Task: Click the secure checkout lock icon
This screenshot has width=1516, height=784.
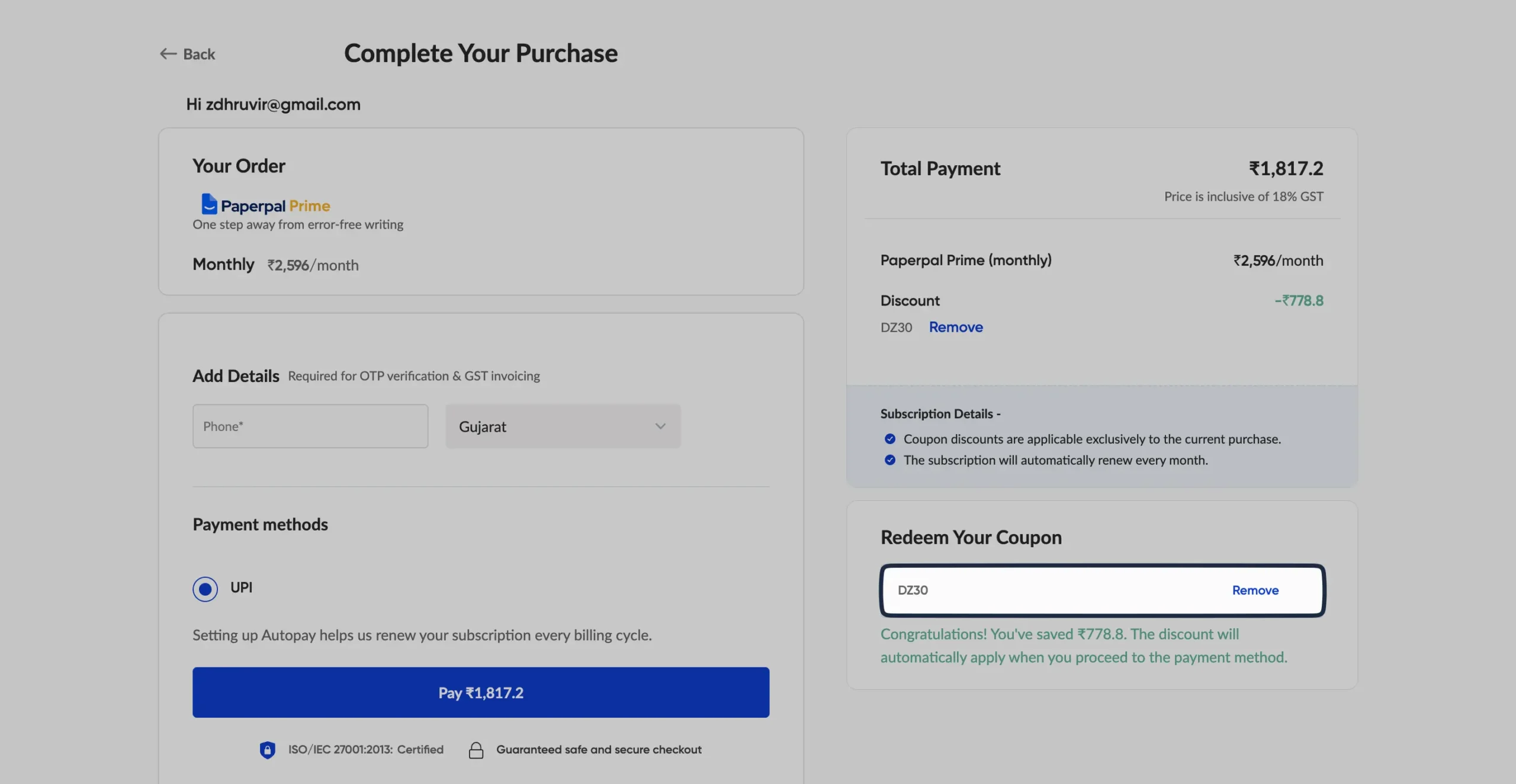Action: (476, 750)
